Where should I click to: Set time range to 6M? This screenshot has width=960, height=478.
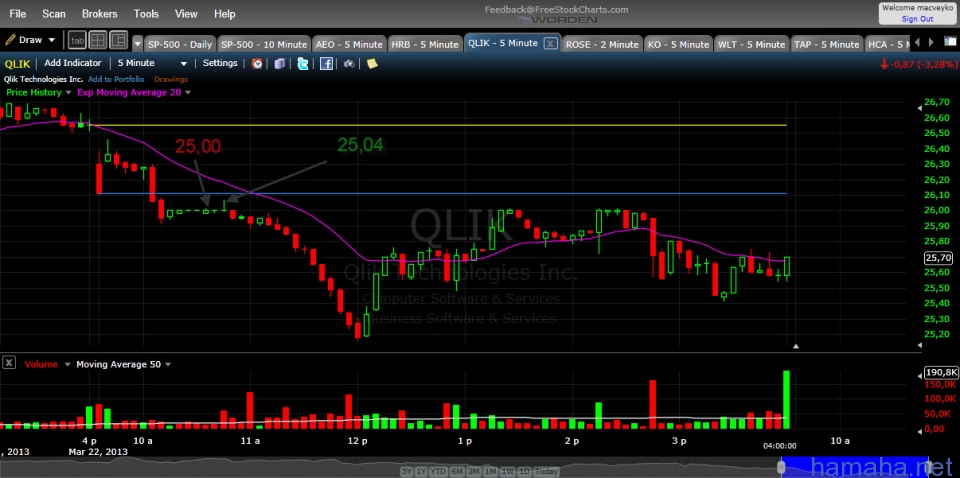(x=457, y=471)
